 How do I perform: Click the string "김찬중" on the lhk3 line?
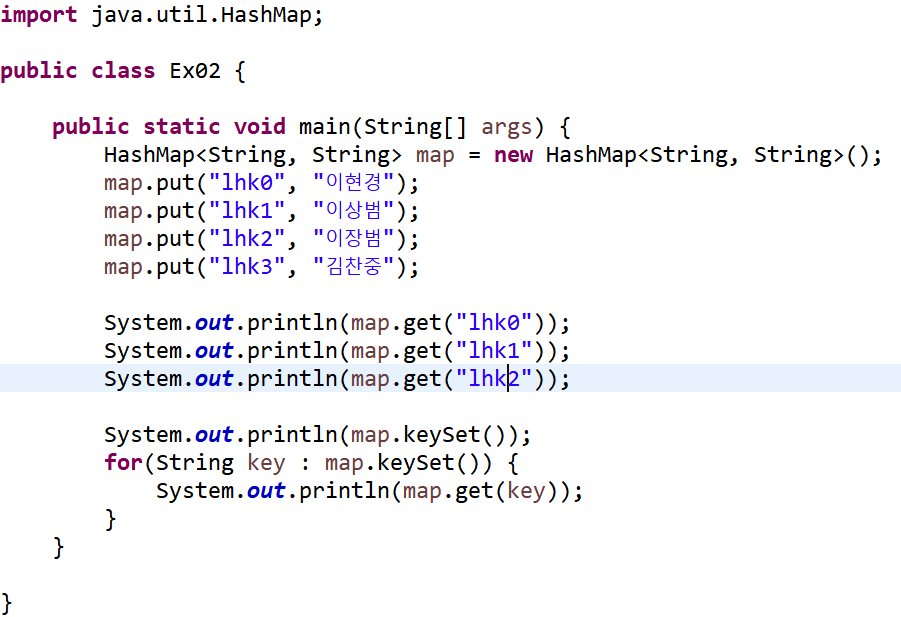pyautogui.click(x=352, y=267)
